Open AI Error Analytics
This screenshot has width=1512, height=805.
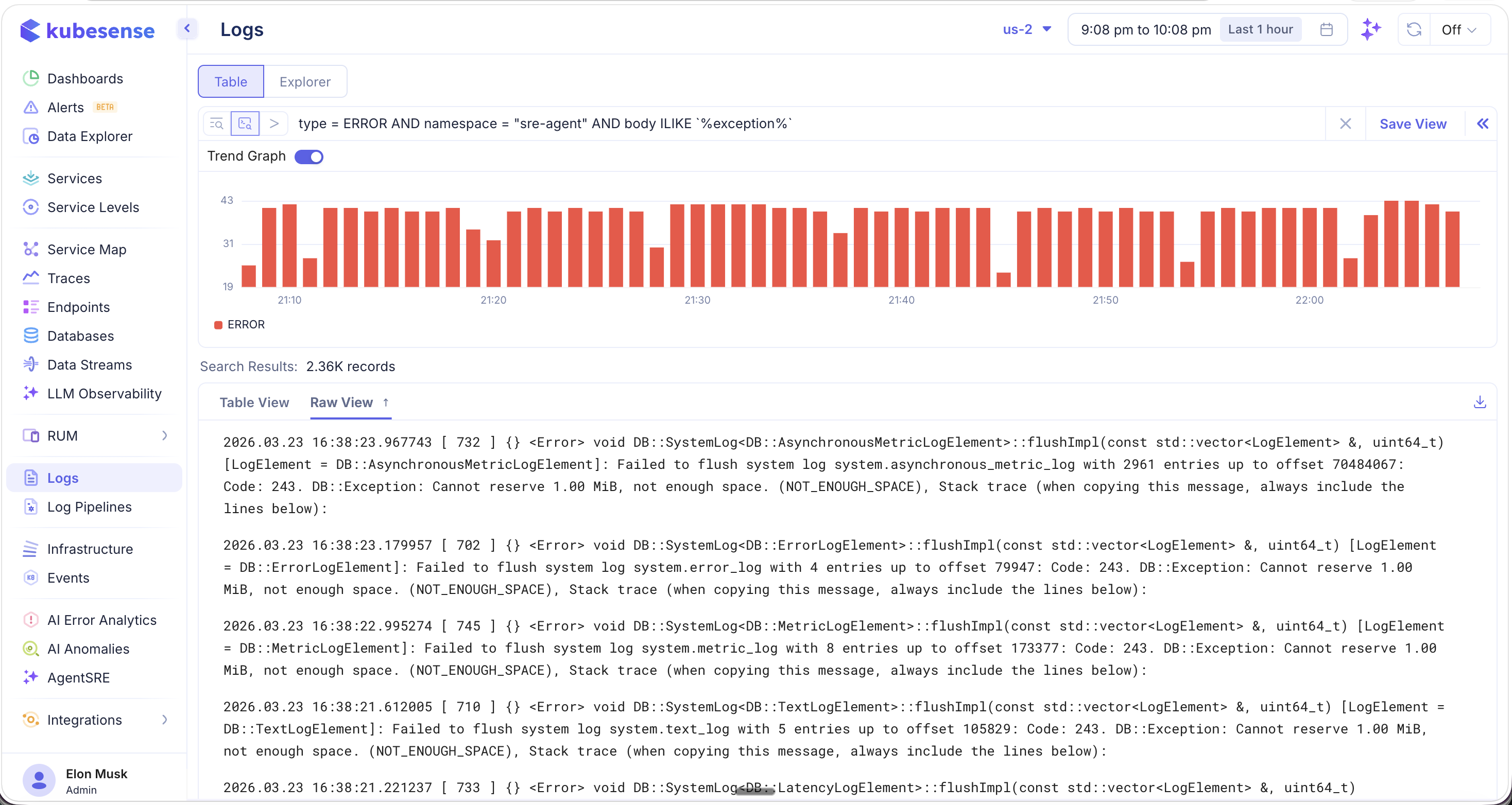[101, 620]
